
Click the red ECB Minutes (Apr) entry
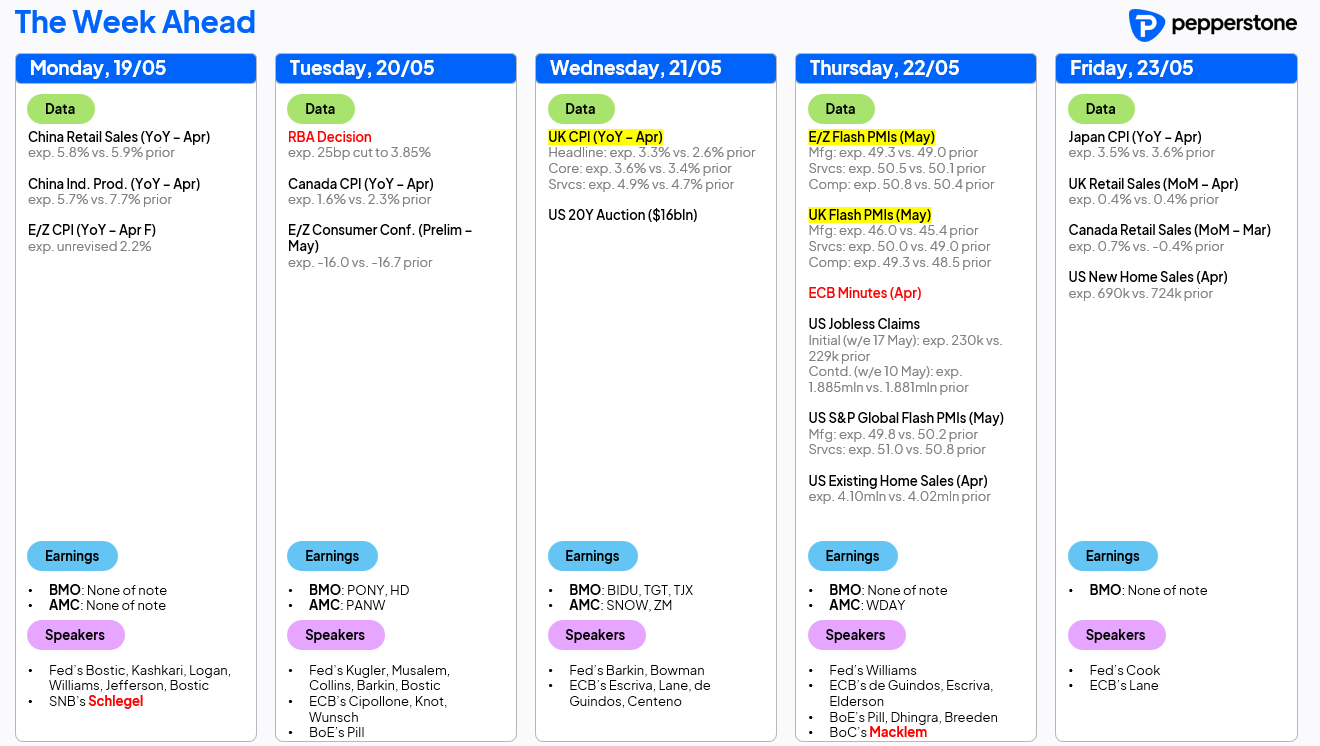click(865, 293)
